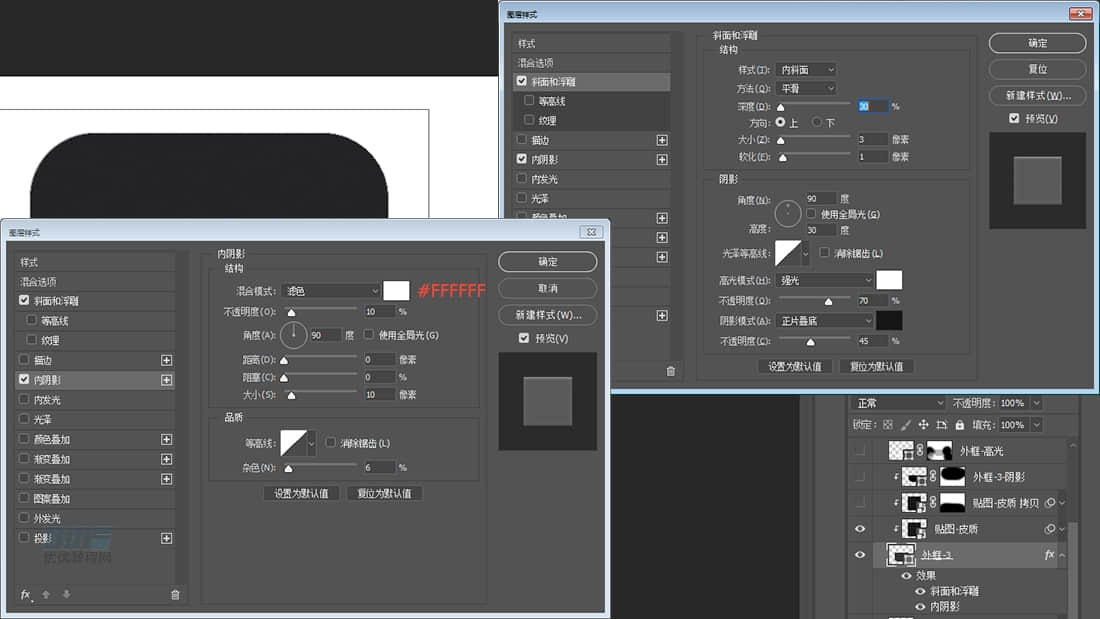Click the move effect up arrow in the front dialog
The height and width of the screenshot is (619, 1100).
46,594
